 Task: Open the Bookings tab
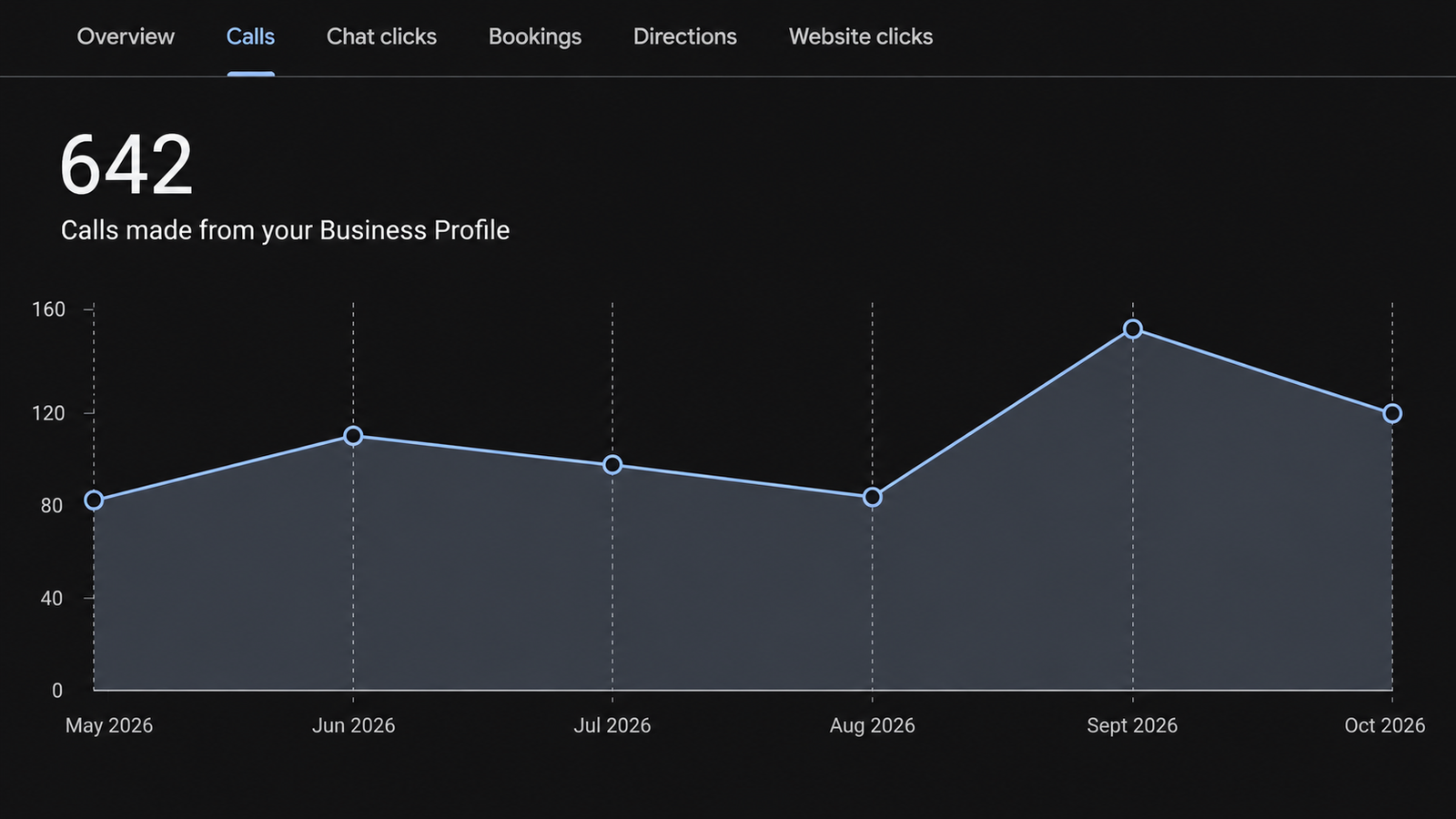pos(535,36)
